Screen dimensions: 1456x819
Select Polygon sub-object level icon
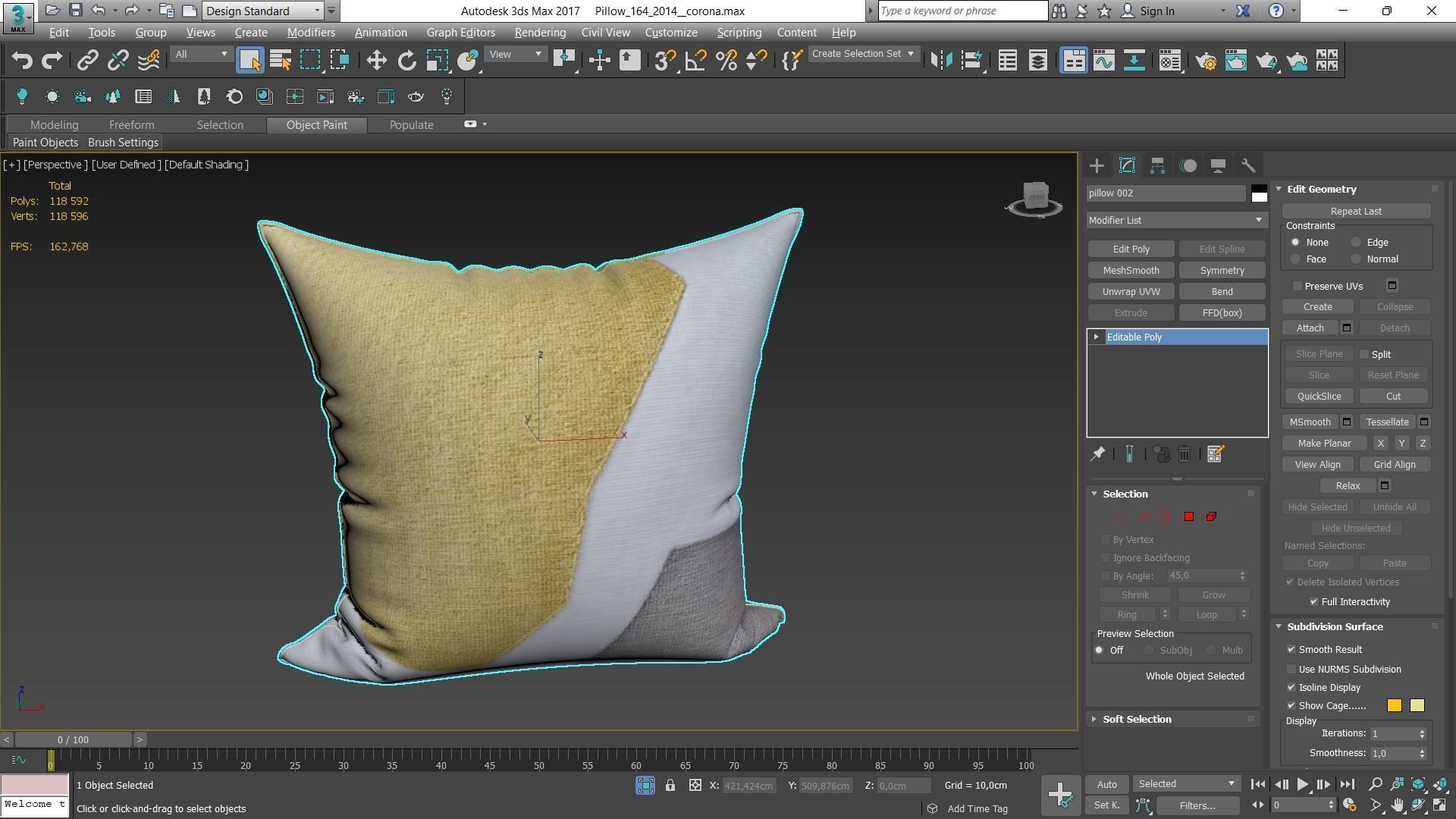coord(1189,516)
